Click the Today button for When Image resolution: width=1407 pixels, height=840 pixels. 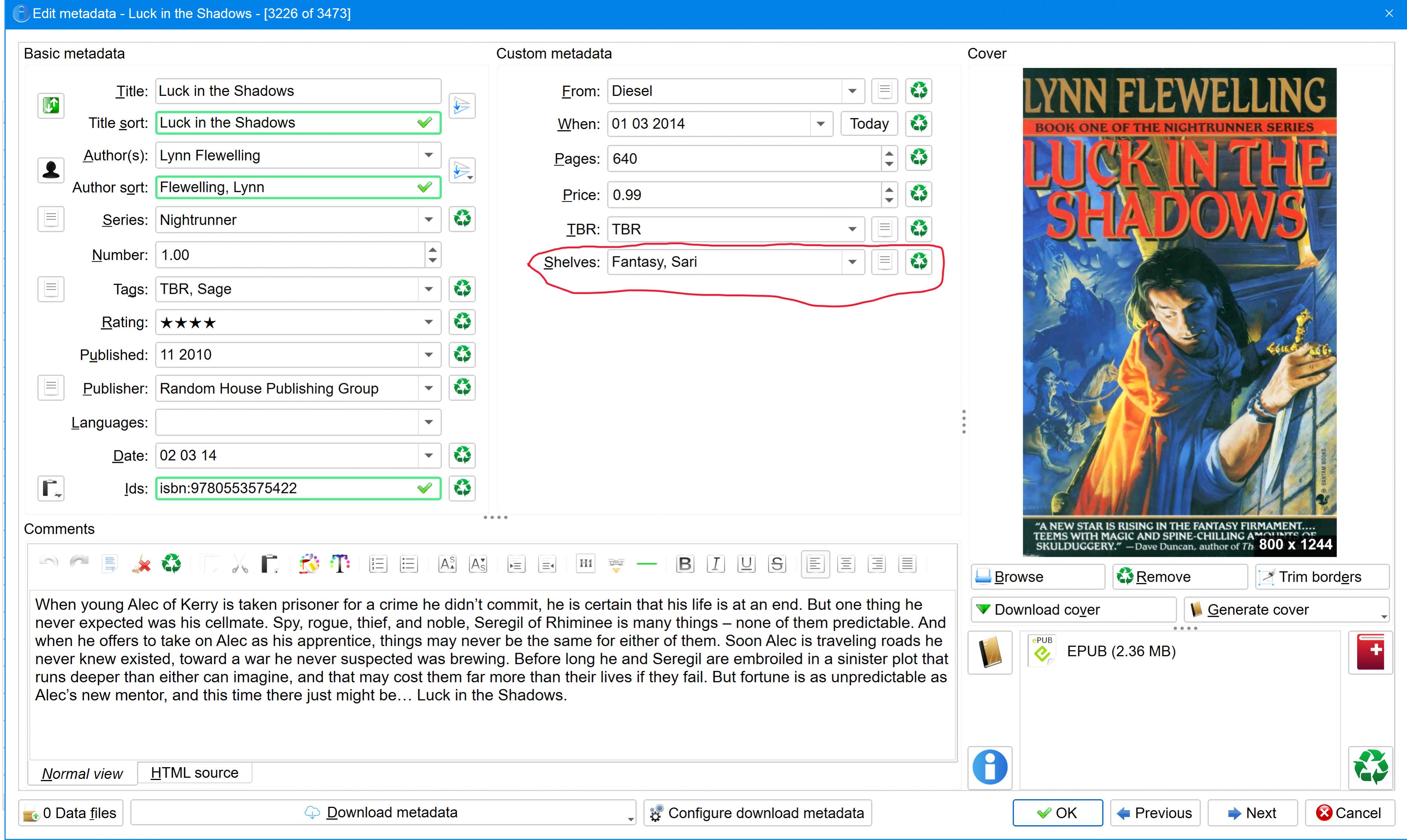(868, 124)
